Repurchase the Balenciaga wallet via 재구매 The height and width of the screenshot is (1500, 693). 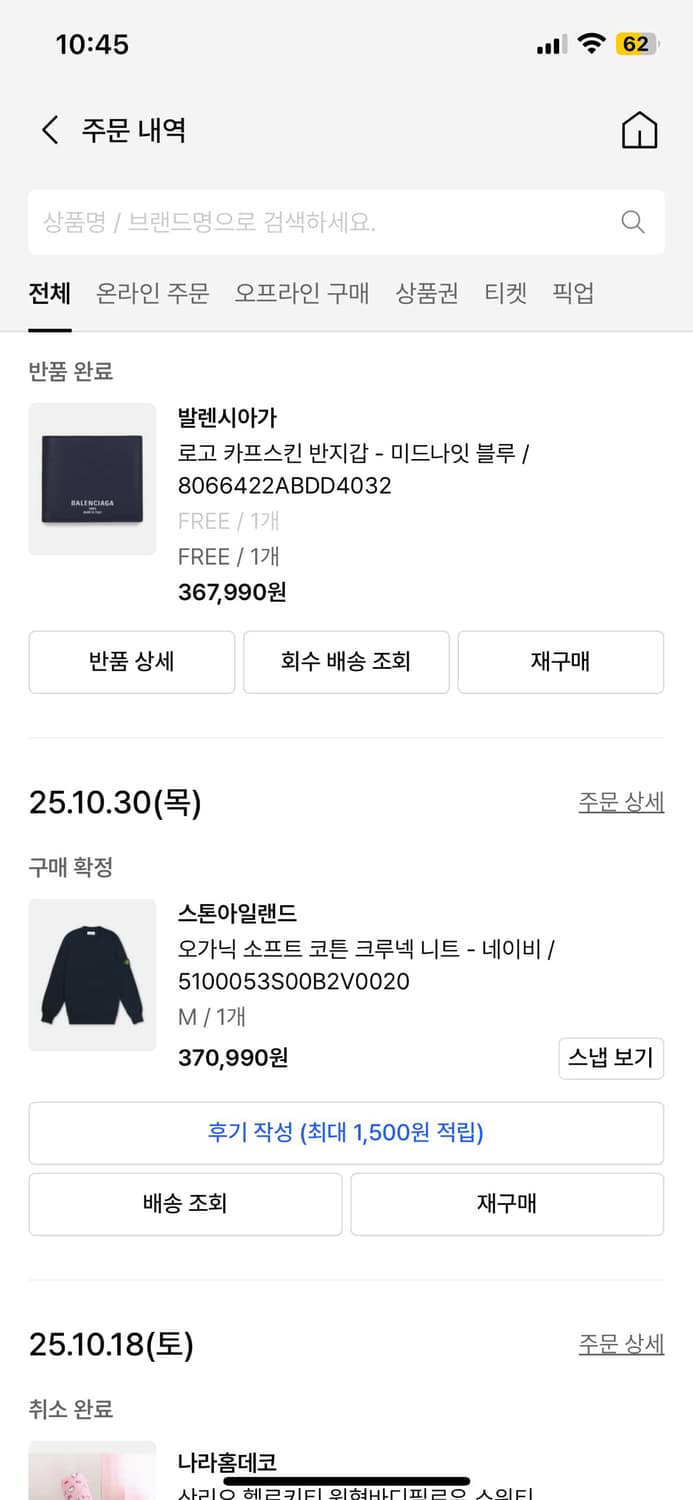click(x=560, y=662)
